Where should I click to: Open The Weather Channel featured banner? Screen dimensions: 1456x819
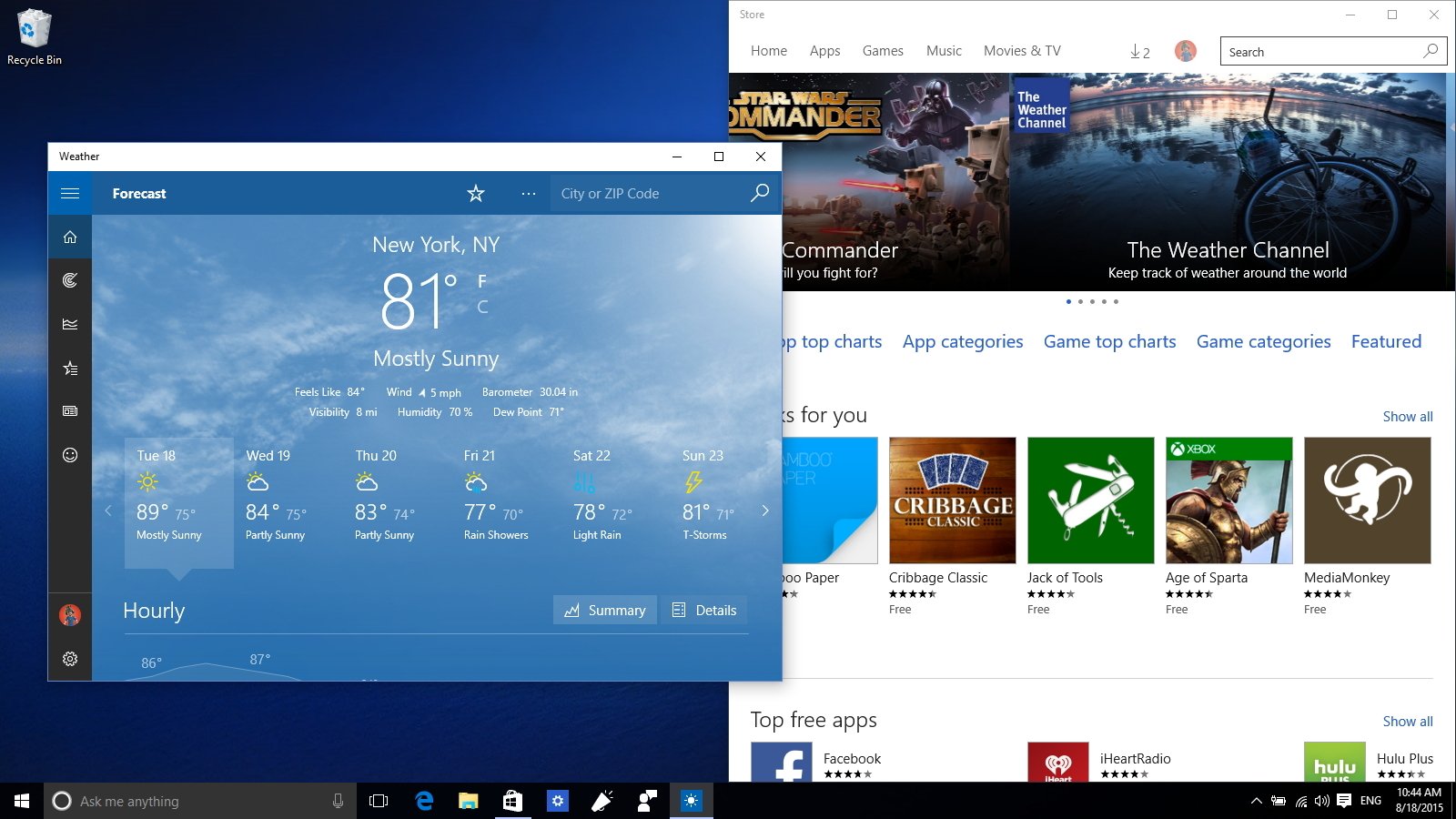pyautogui.click(x=1228, y=182)
